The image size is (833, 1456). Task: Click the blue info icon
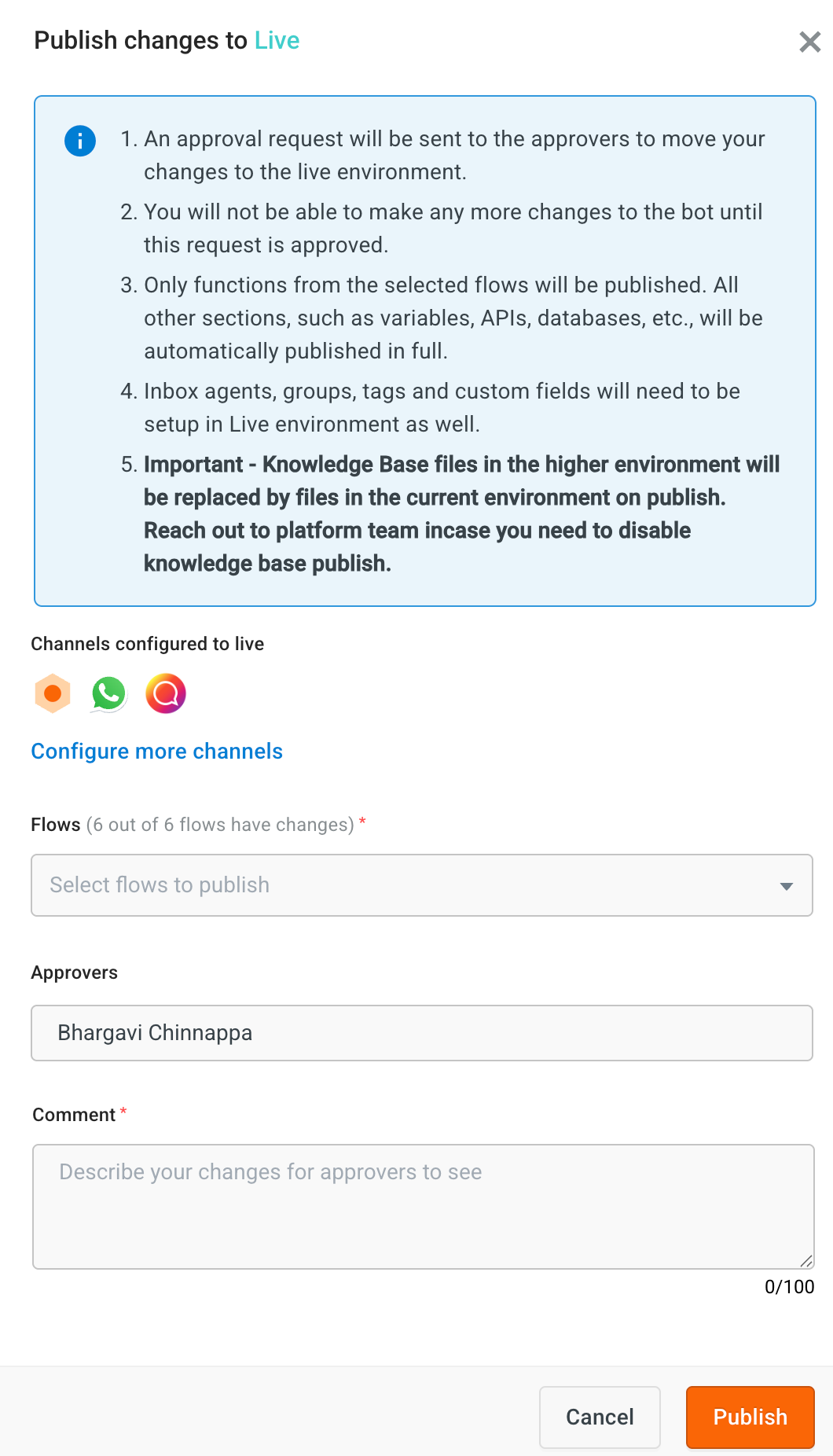coord(80,142)
